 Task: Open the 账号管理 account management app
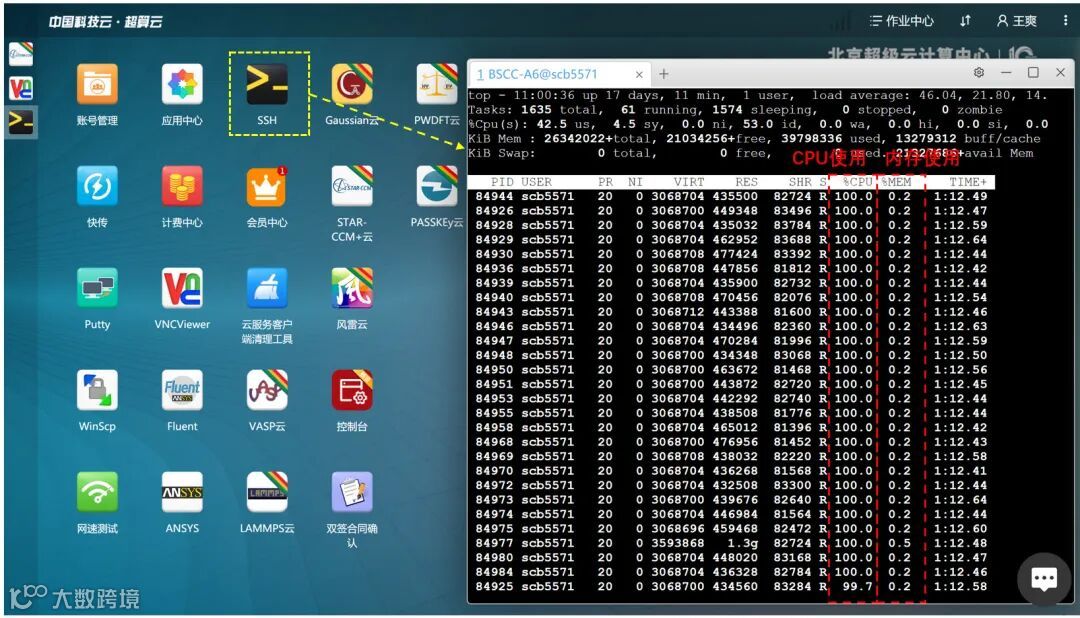[x=97, y=84]
